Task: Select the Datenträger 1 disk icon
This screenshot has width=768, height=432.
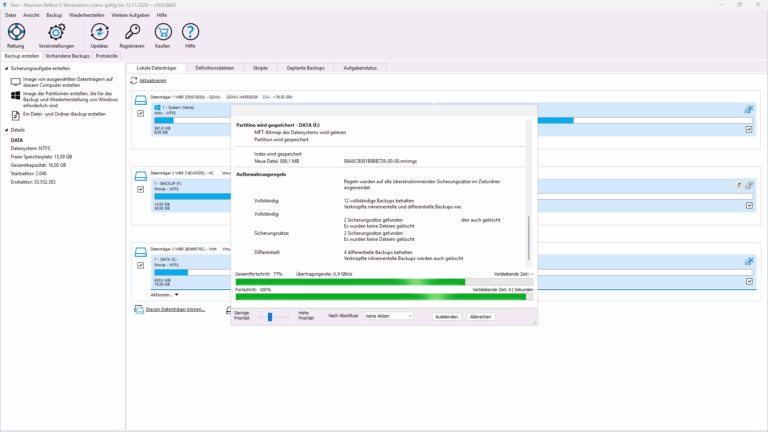Action: point(141,100)
